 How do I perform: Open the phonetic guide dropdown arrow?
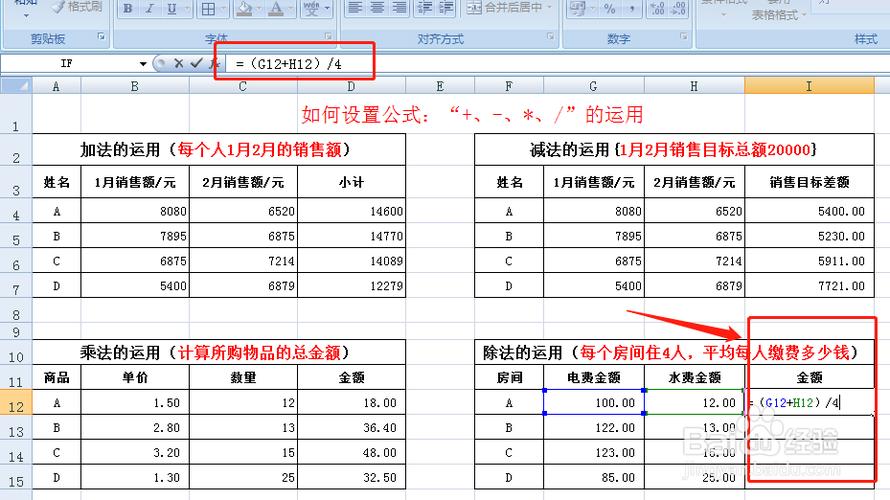click(x=327, y=8)
